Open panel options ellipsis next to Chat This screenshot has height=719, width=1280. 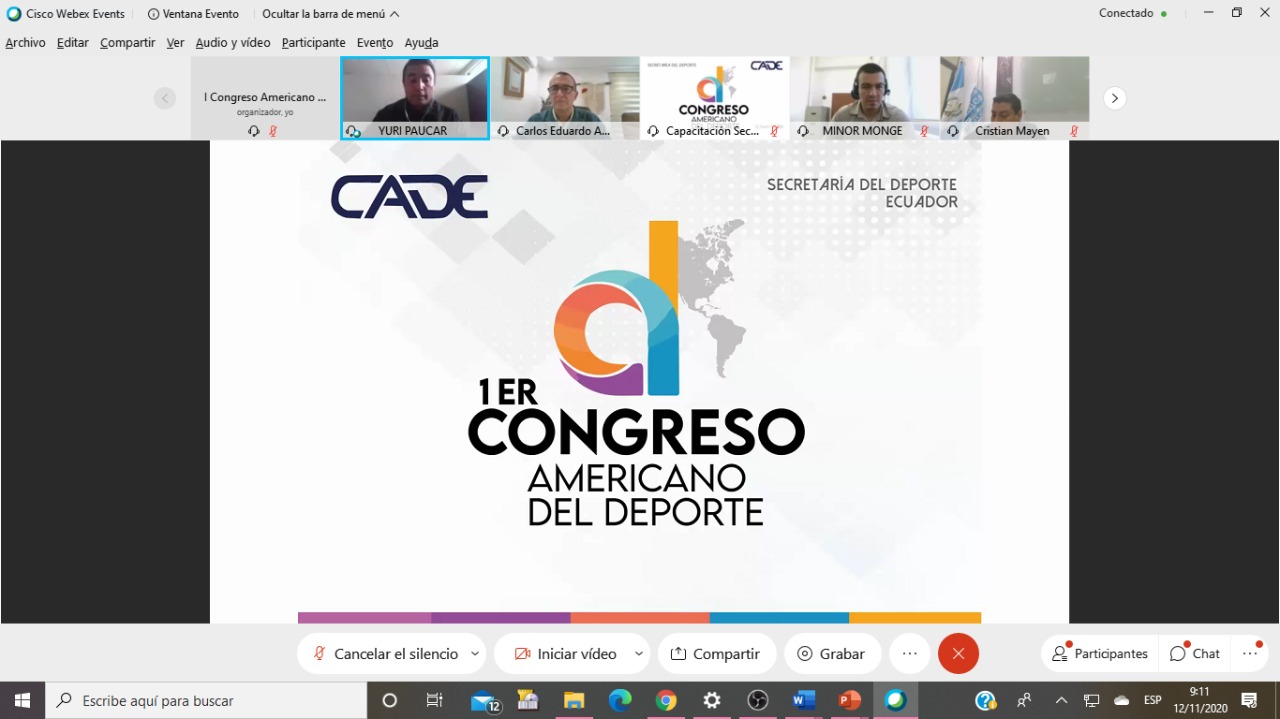[1250, 654]
